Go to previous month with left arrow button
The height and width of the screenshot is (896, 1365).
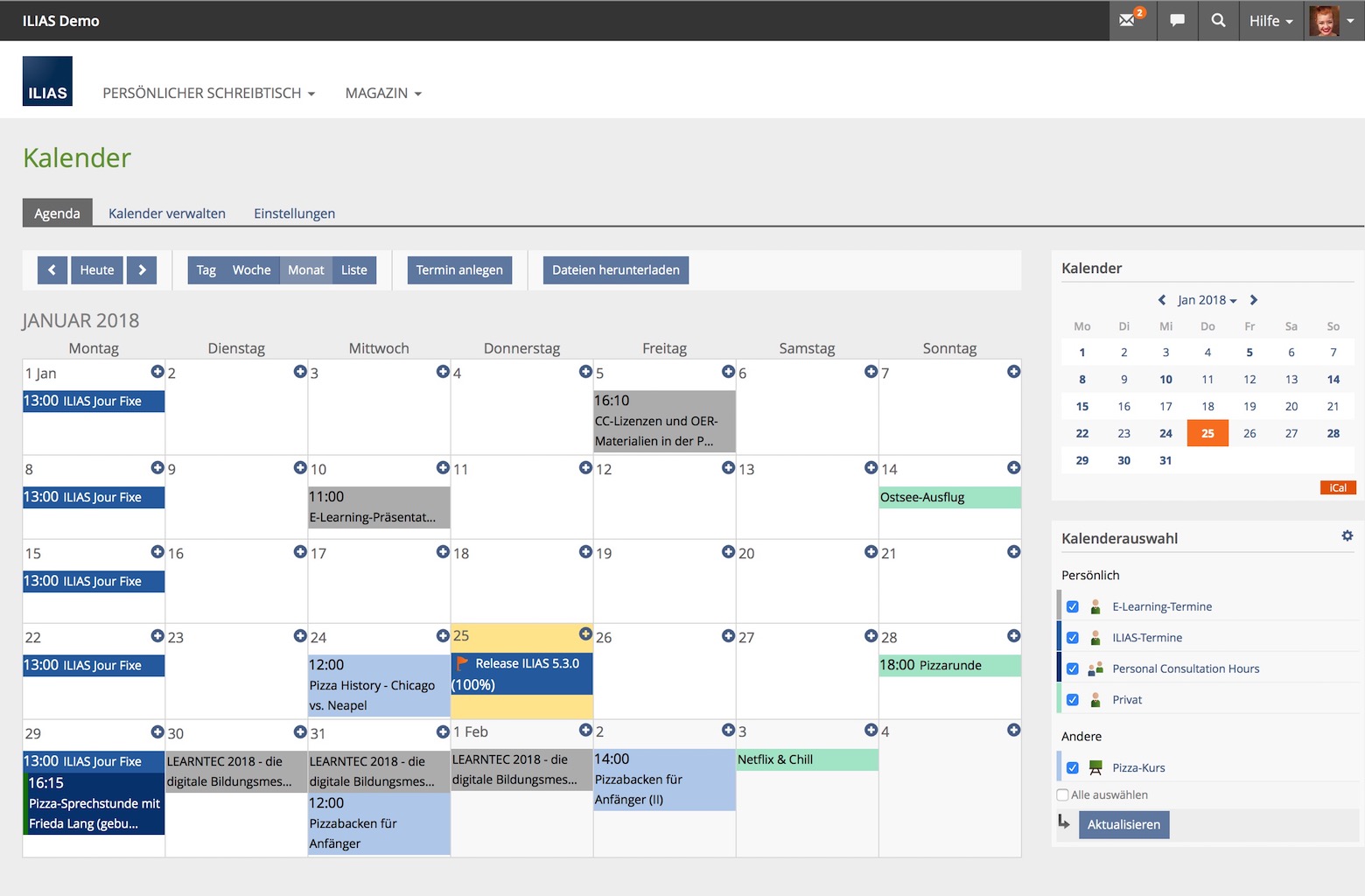tap(52, 270)
